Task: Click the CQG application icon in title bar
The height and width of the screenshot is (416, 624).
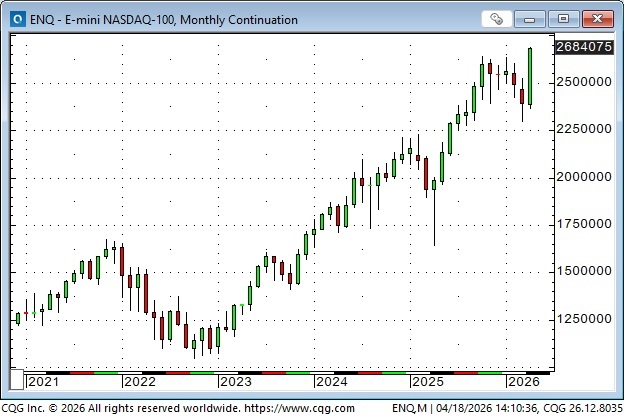Action: [x=14, y=19]
